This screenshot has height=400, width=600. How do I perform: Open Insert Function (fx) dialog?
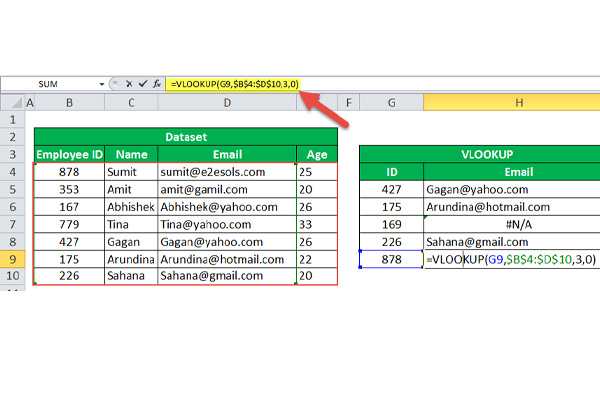(157, 84)
